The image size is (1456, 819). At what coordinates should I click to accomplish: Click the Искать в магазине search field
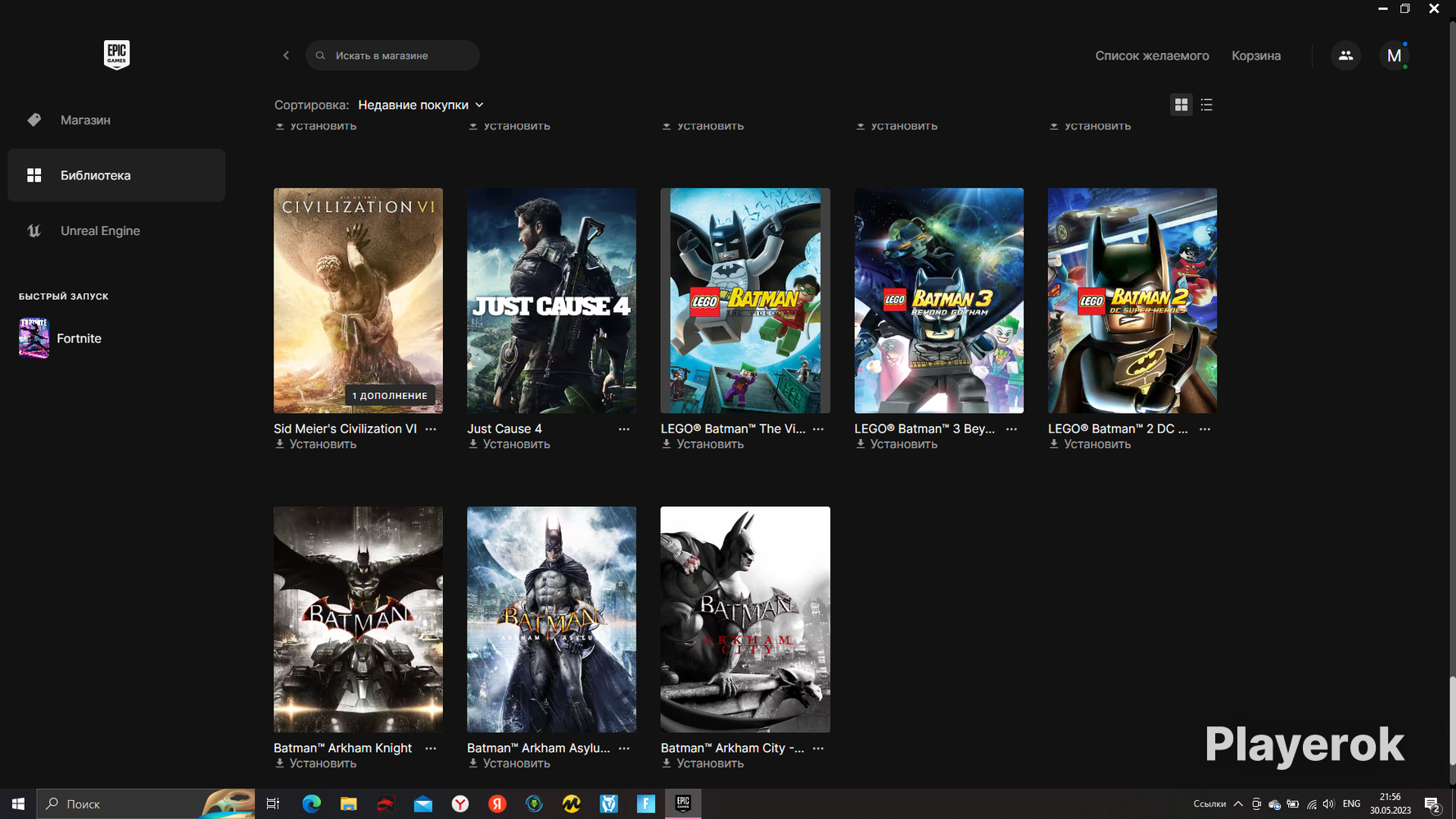coord(392,56)
